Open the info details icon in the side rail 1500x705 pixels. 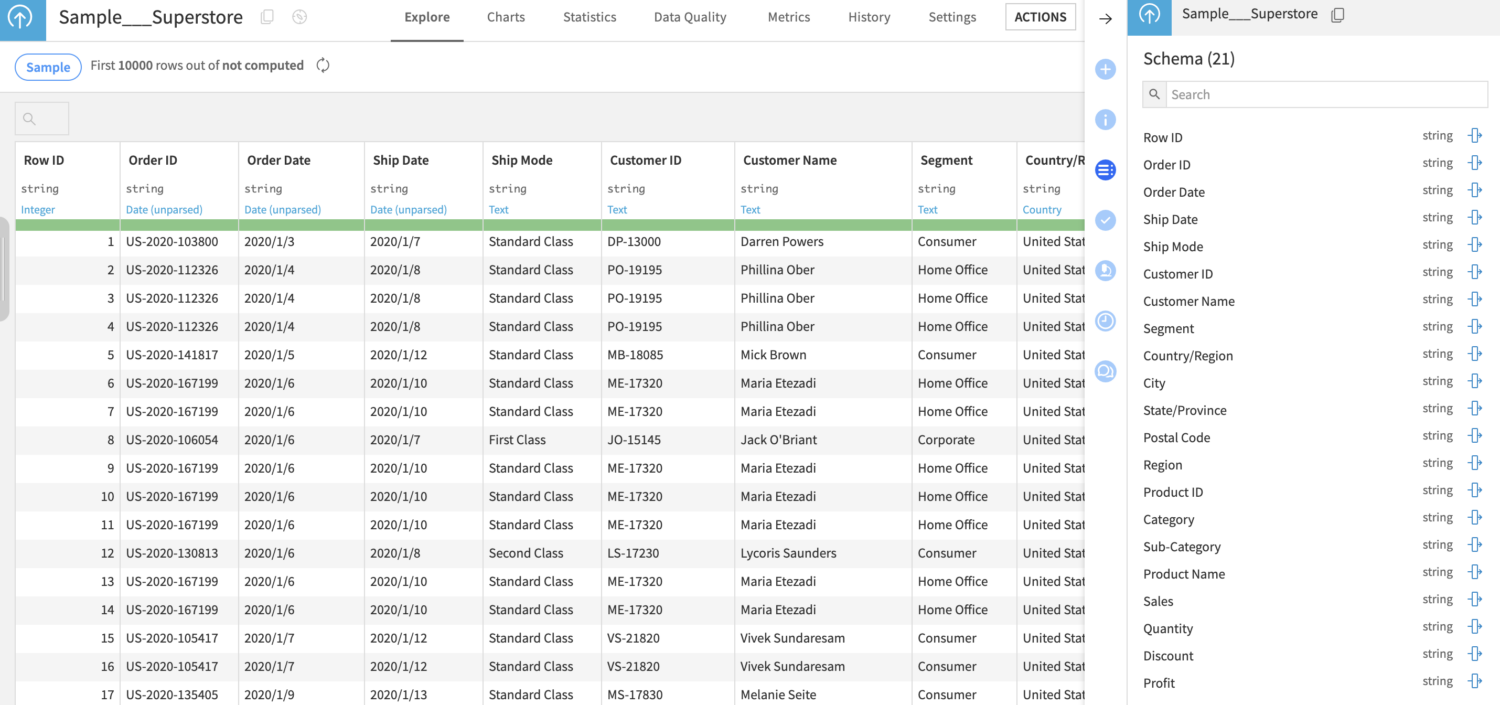click(x=1105, y=120)
